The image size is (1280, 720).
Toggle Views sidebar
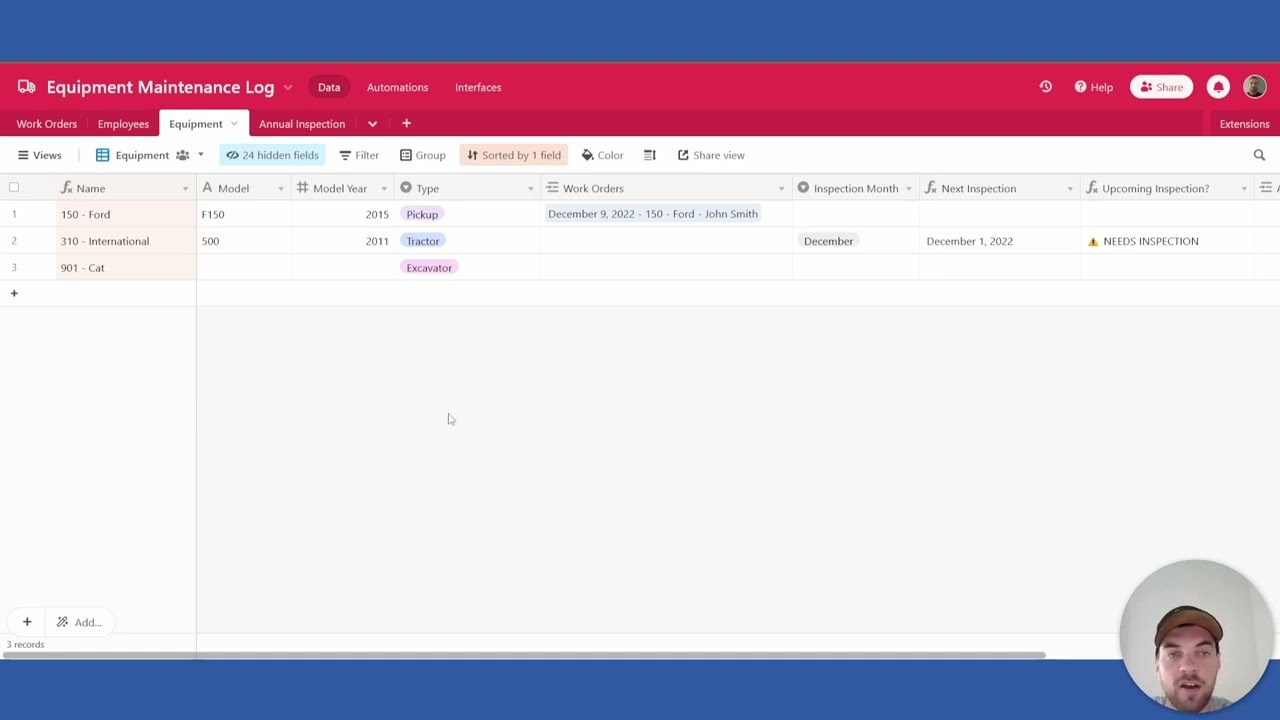click(39, 155)
